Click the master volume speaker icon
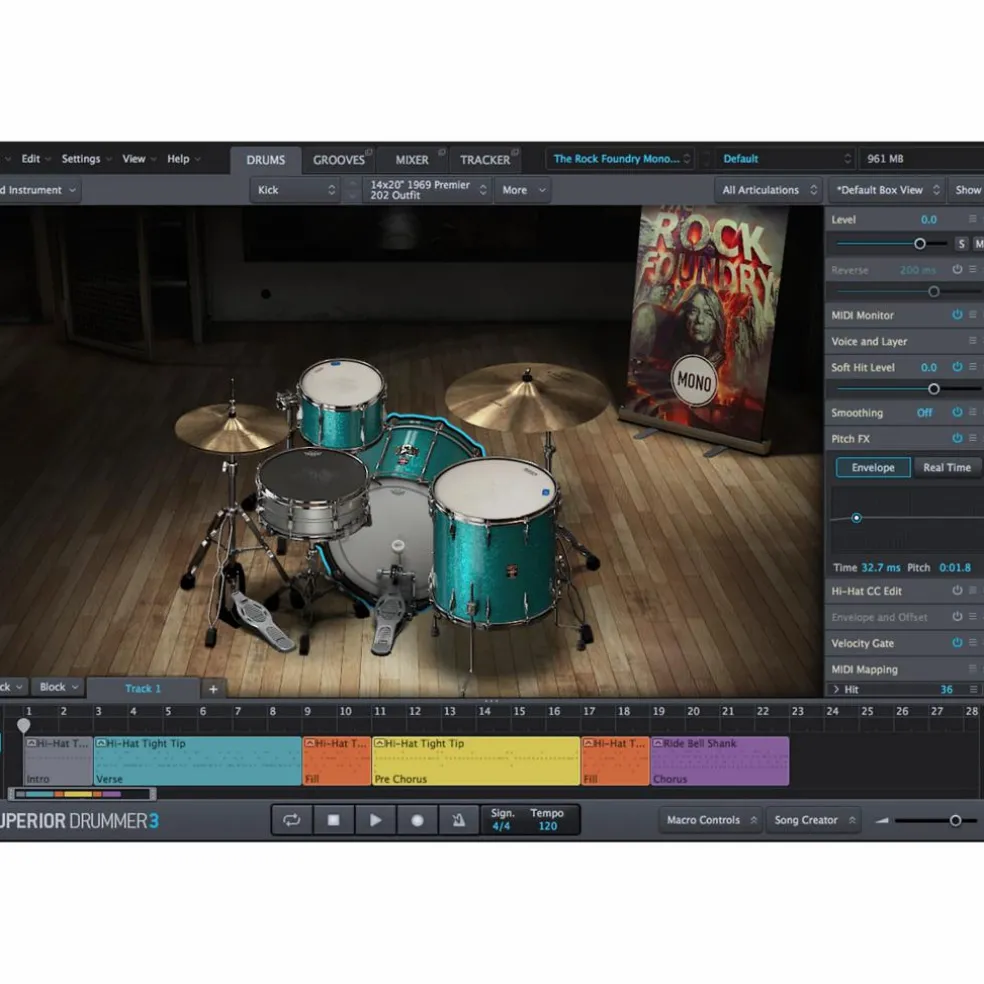The image size is (984, 984). (882, 820)
